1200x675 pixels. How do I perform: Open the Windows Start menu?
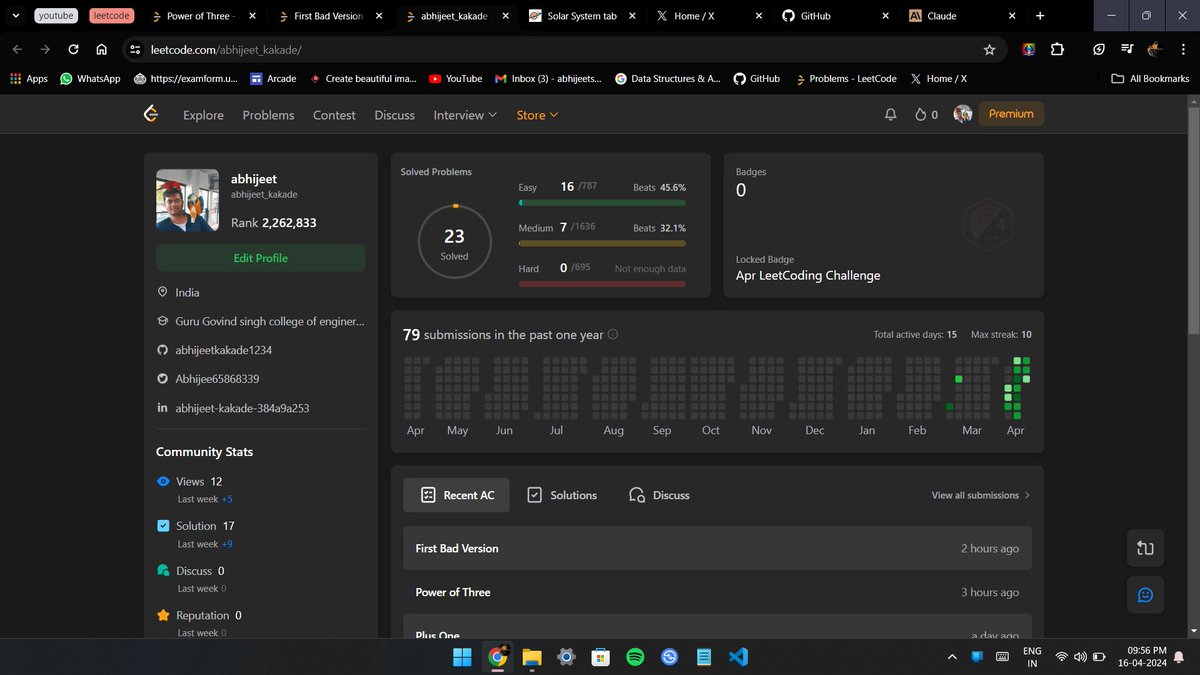click(x=462, y=657)
